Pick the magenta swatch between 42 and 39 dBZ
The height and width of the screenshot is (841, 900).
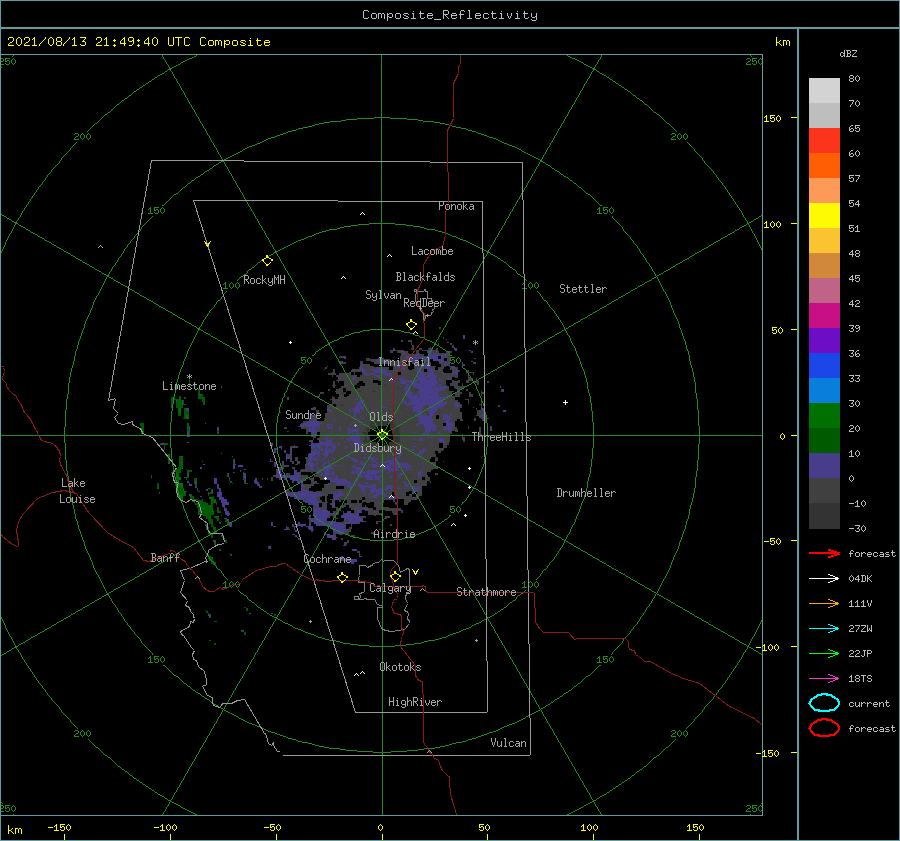coord(824,316)
